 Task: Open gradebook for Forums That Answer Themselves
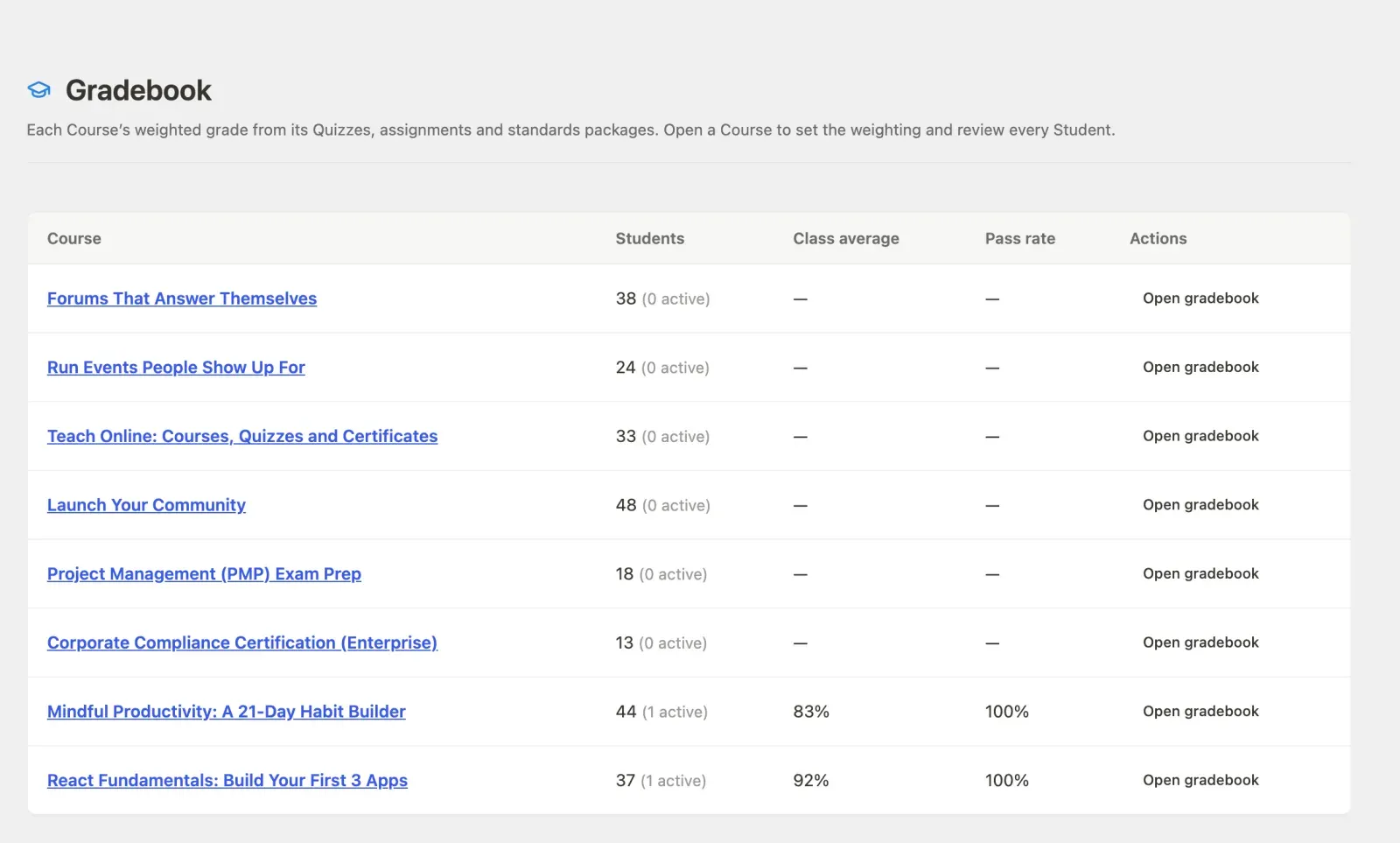pos(1200,299)
